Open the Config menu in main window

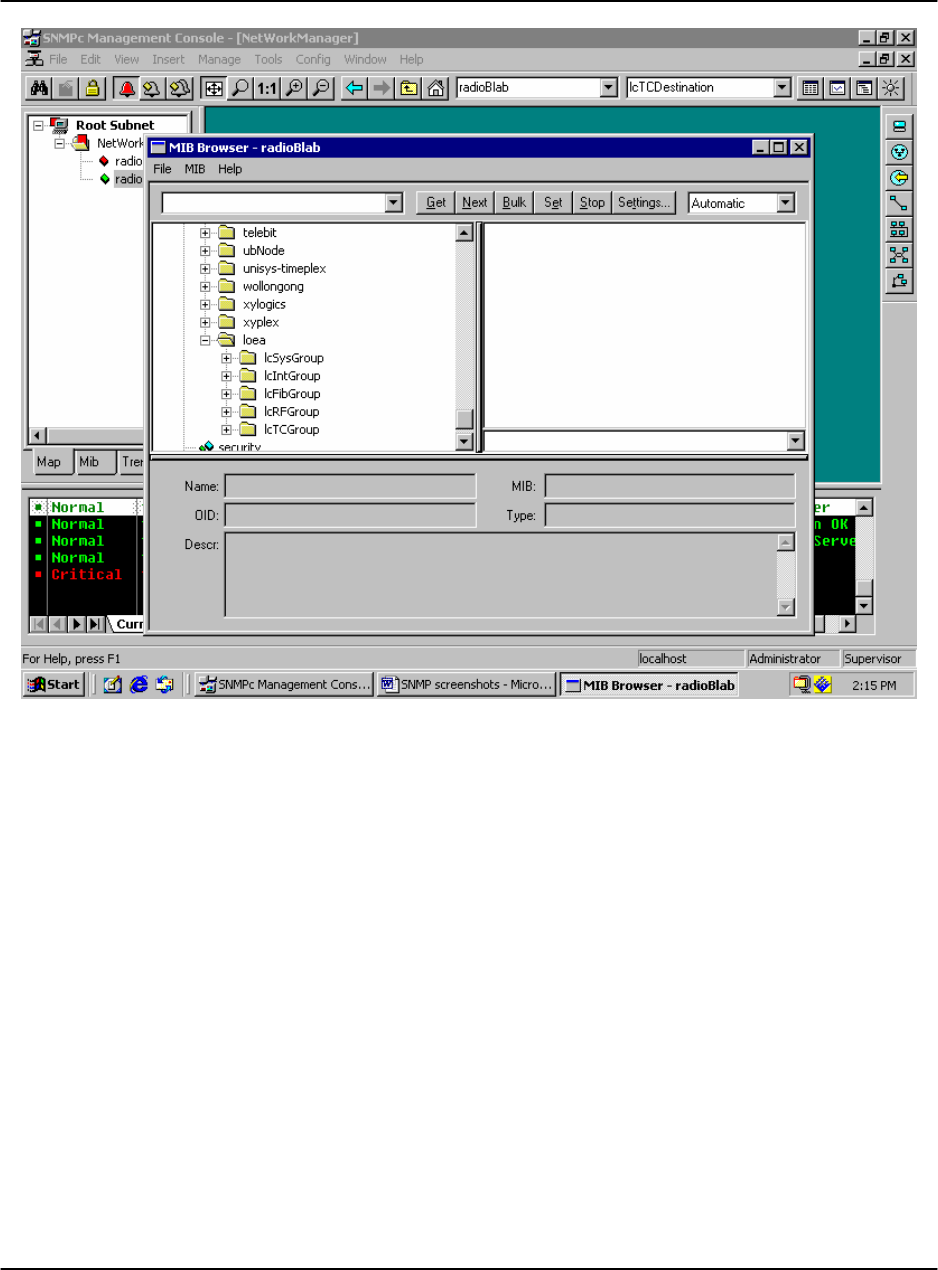313,60
